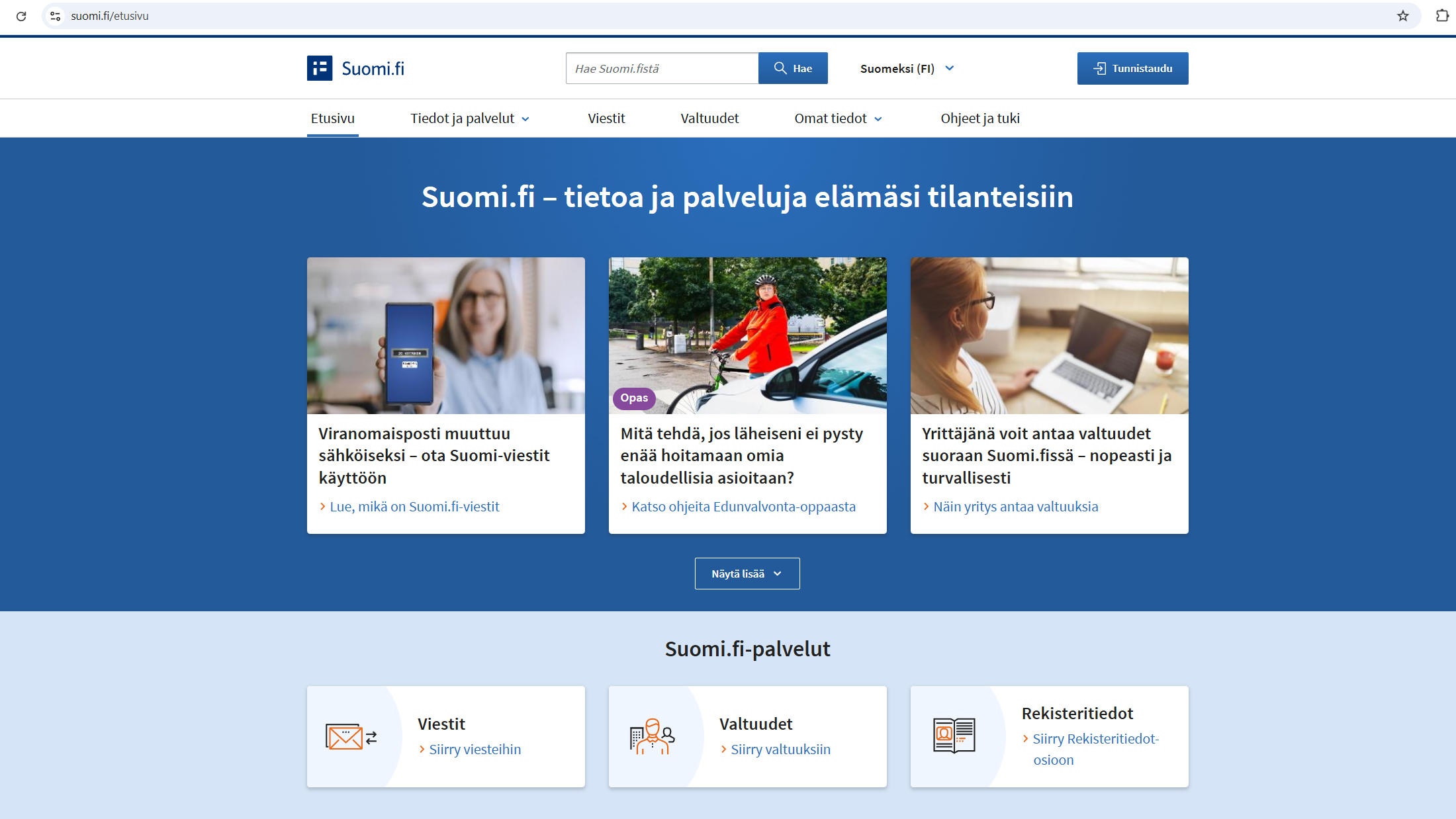Image resolution: width=1456 pixels, height=819 pixels.
Task: Reload the page with the refresh icon
Action: (x=21, y=16)
